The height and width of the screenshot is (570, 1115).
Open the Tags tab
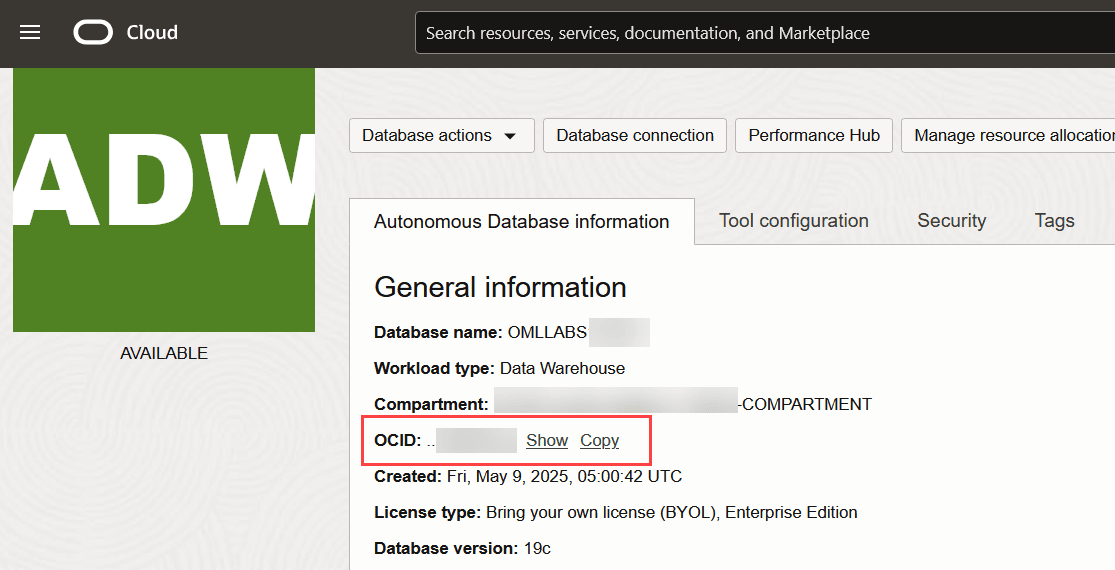tap(1055, 221)
